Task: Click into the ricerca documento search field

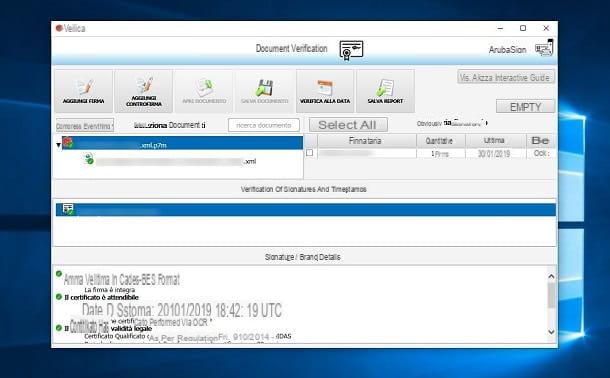Action: [x=264, y=125]
